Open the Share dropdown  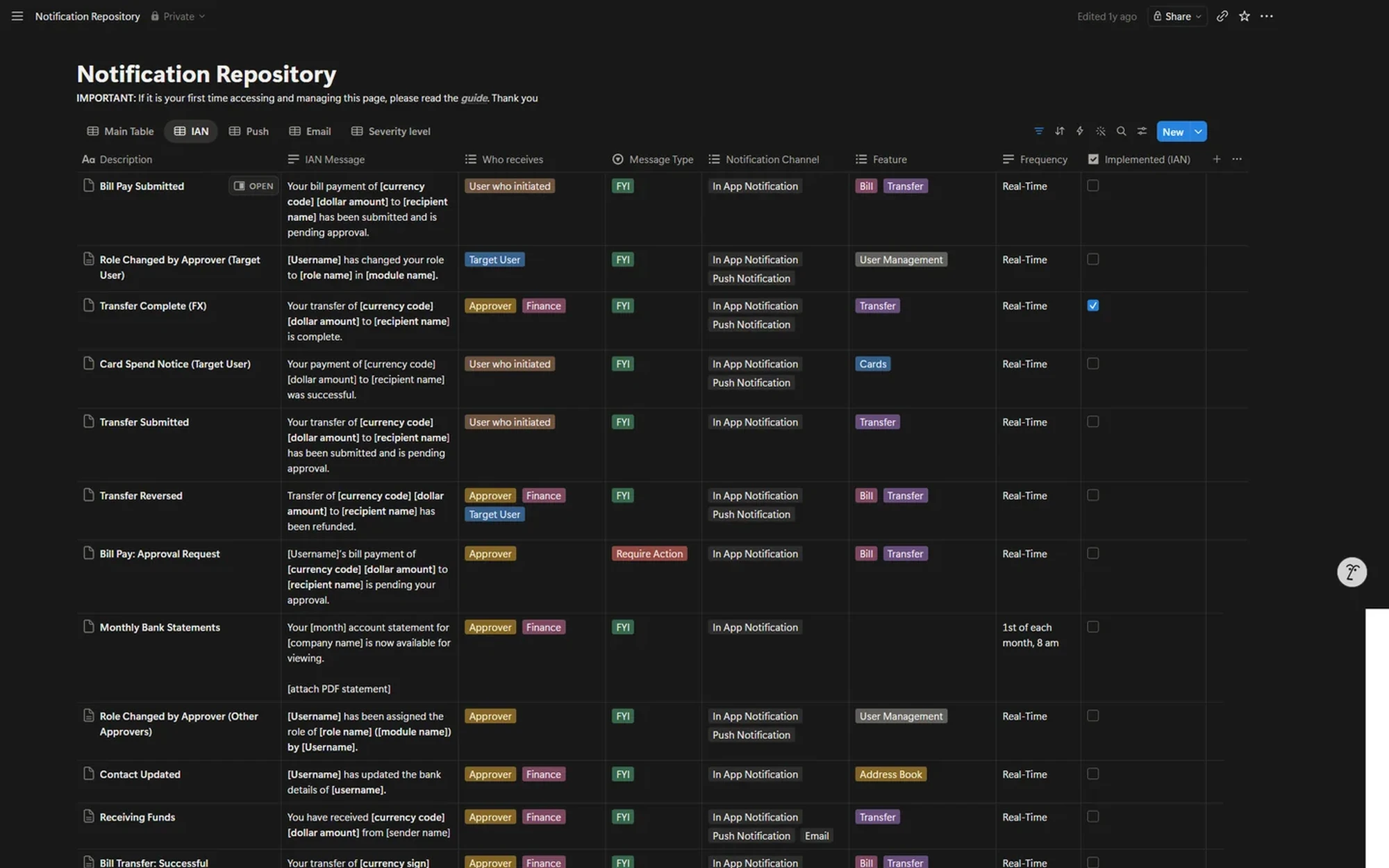click(1177, 16)
